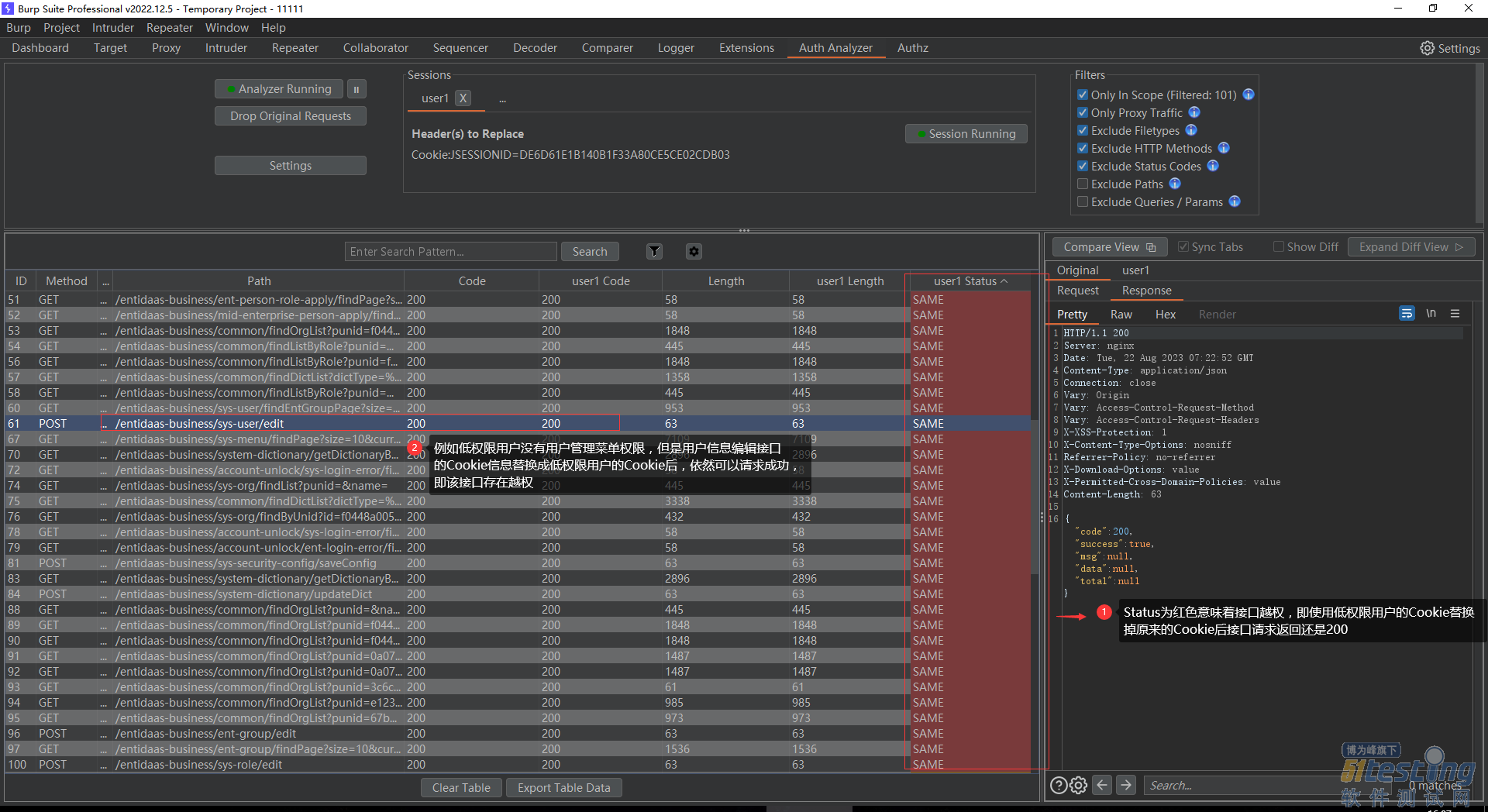Toggle Only In Scope checkbox
Screen dimensions: 1488x812
click(1083, 95)
